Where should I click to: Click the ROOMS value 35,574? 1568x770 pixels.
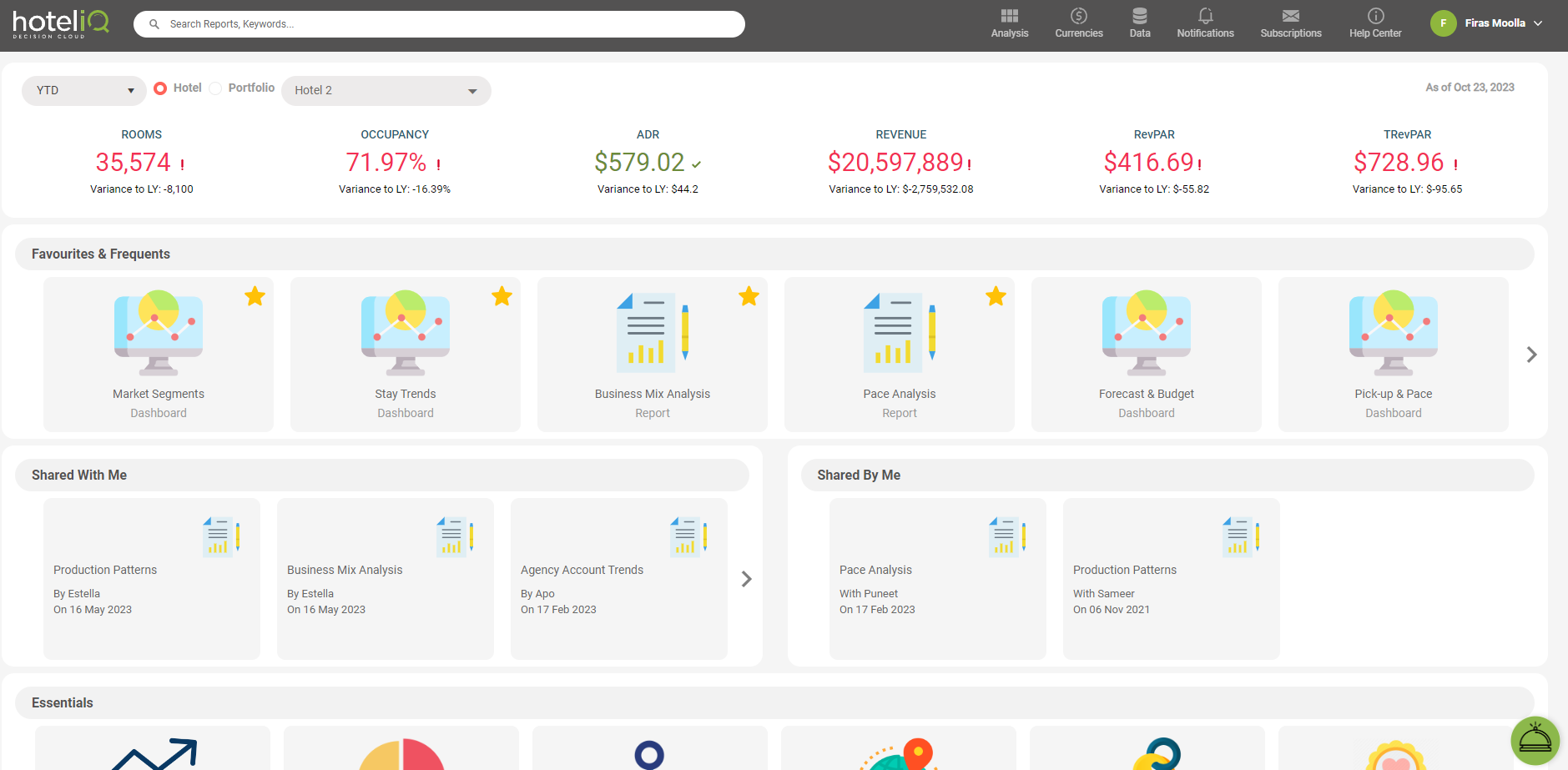[133, 162]
